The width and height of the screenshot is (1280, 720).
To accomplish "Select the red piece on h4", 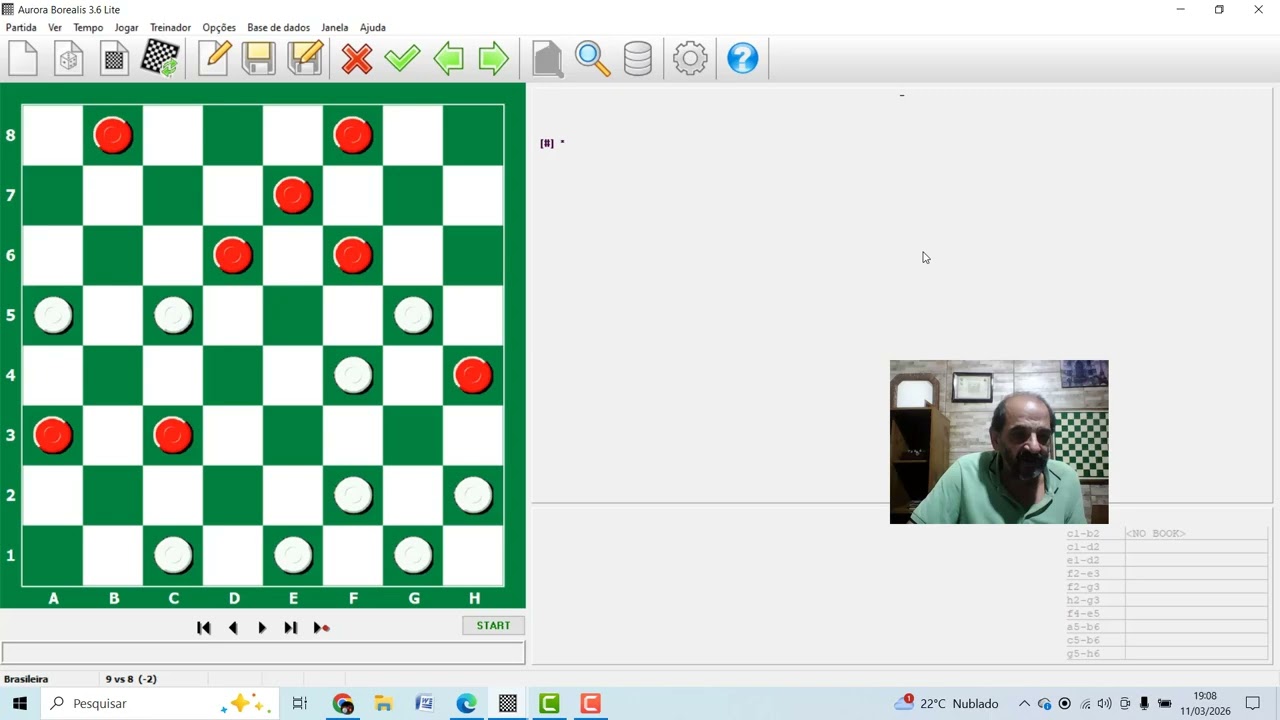I will pyautogui.click(x=473, y=375).
